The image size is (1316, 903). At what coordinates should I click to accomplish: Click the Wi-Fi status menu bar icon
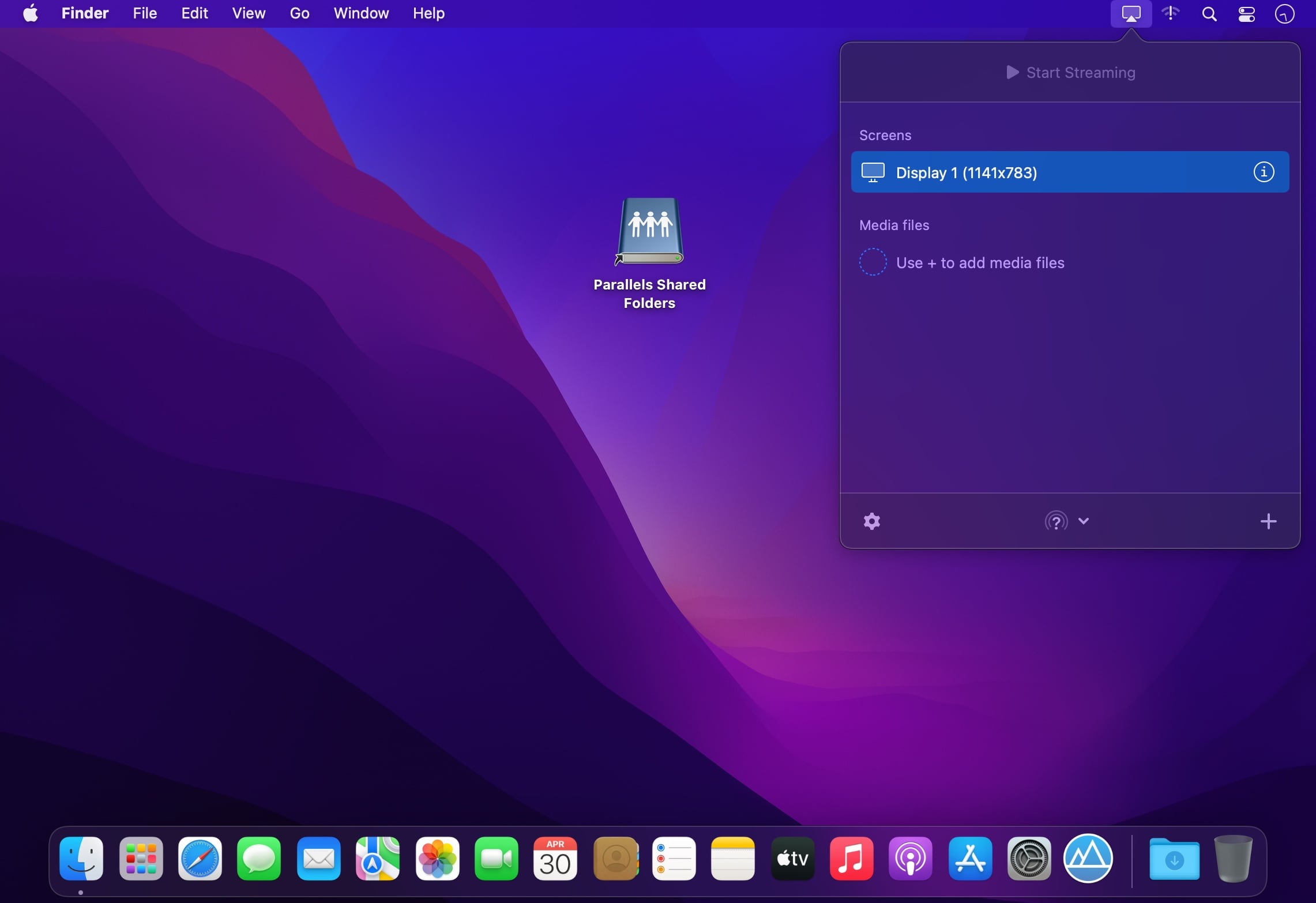1170,13
